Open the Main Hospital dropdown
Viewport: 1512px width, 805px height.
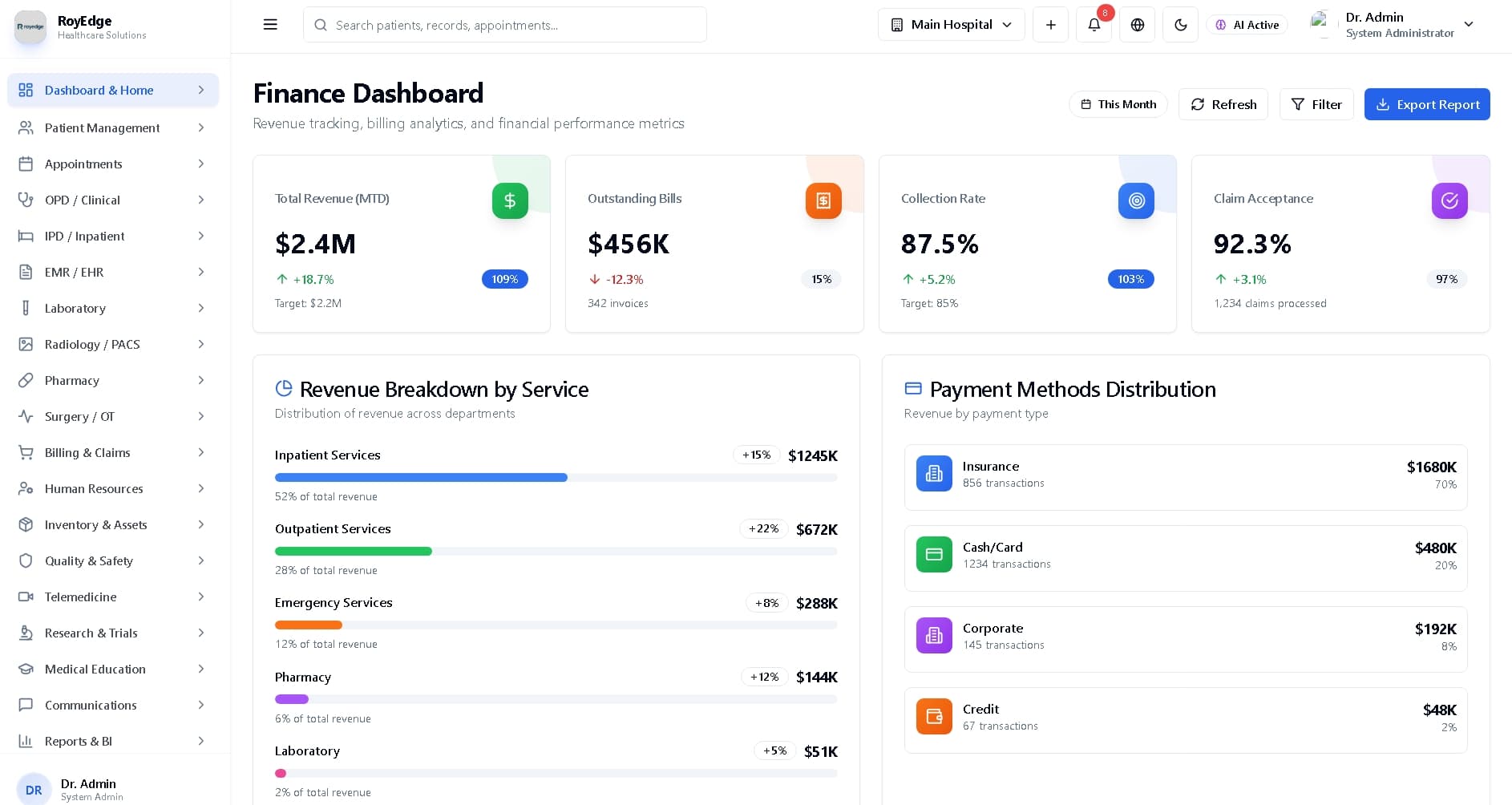click(x=952, y=25)
